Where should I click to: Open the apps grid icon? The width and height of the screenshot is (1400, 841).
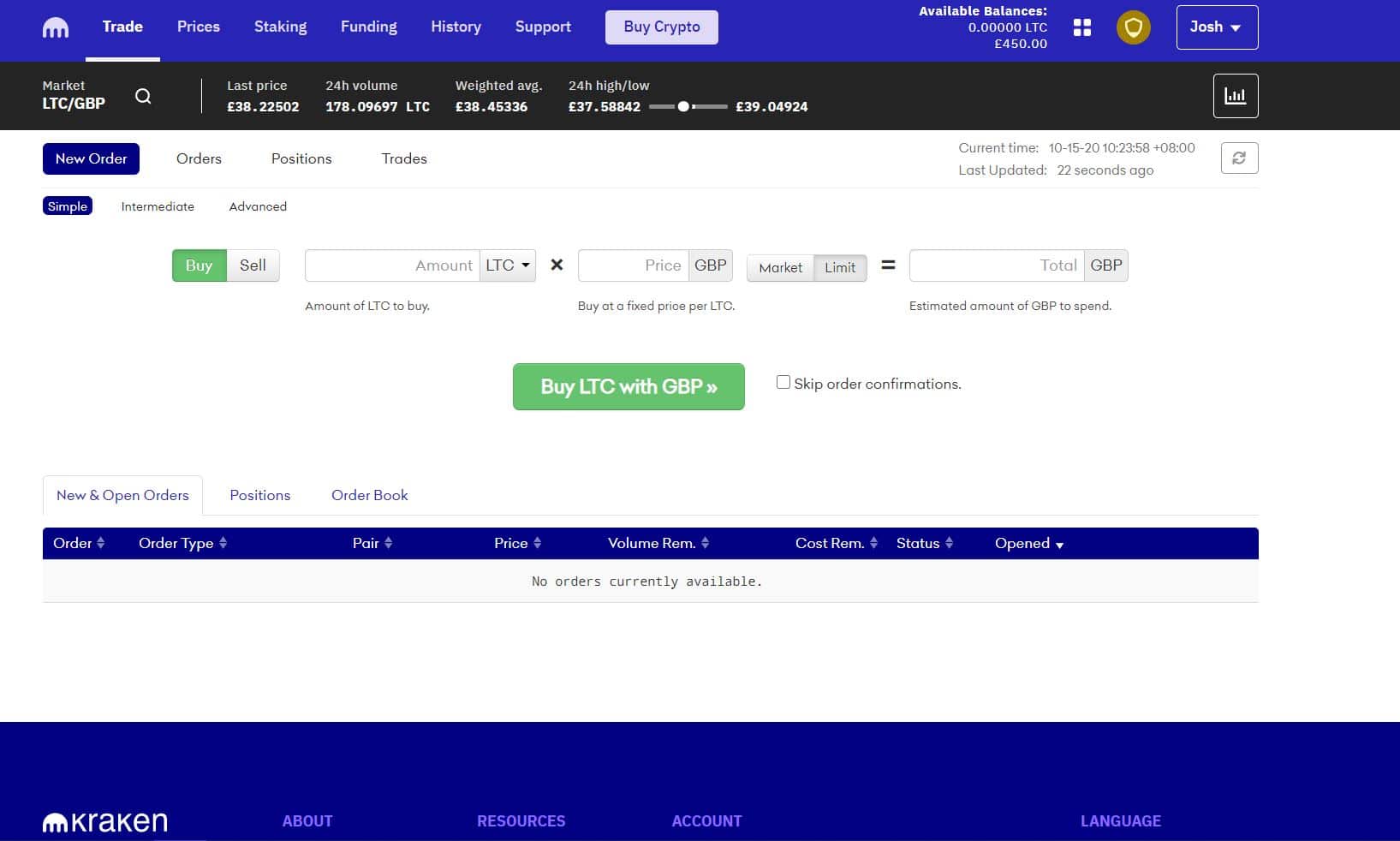[x=1082, y=27]
